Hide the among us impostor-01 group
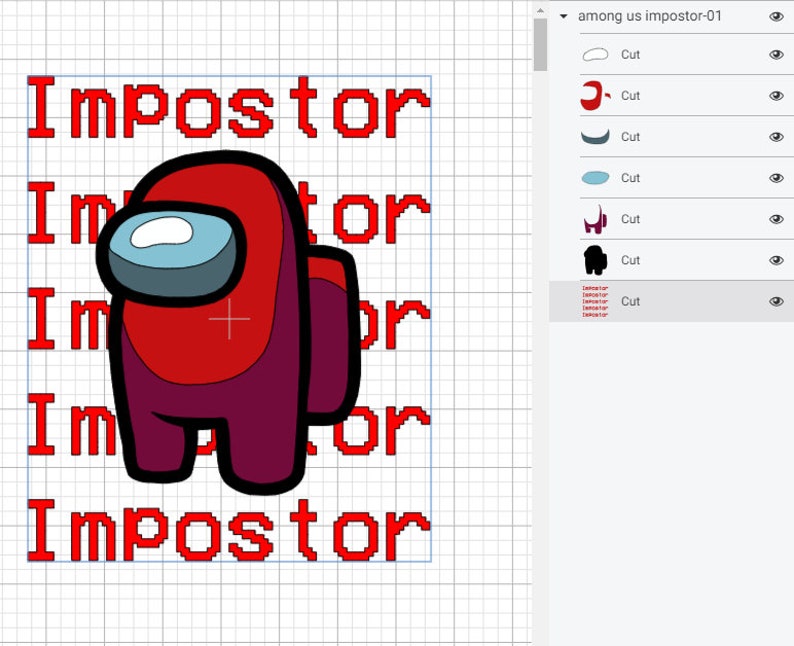The width and height of the screenshot is (794, 646). 776,16
